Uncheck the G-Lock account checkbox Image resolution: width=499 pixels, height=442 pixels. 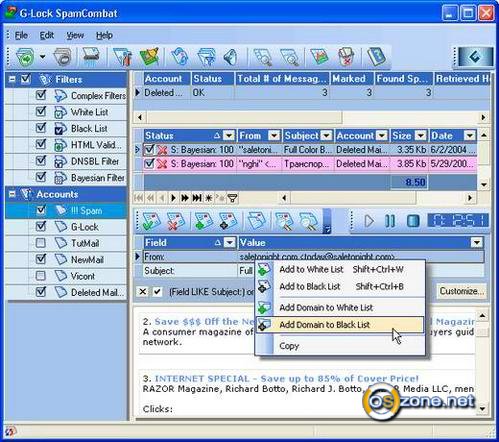point(41,226)
